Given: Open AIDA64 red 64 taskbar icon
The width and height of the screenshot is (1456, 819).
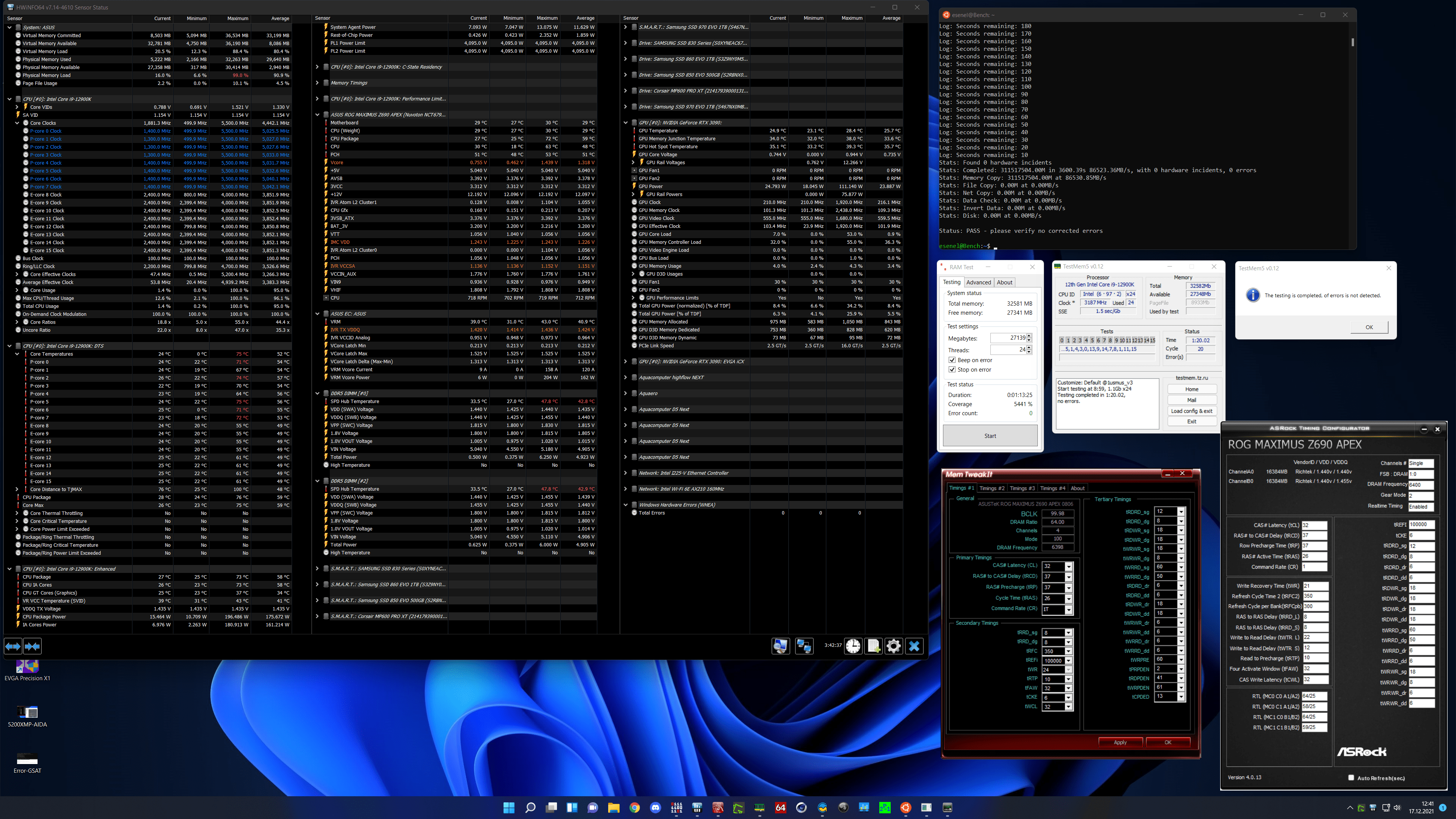Looking at the screenshot, I should point(781,808).
